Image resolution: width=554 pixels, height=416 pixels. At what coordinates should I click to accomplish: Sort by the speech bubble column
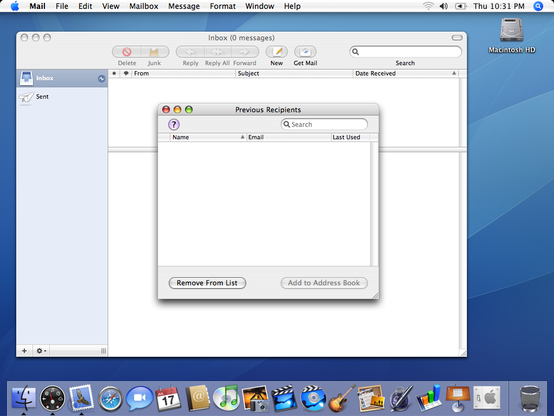126,74
